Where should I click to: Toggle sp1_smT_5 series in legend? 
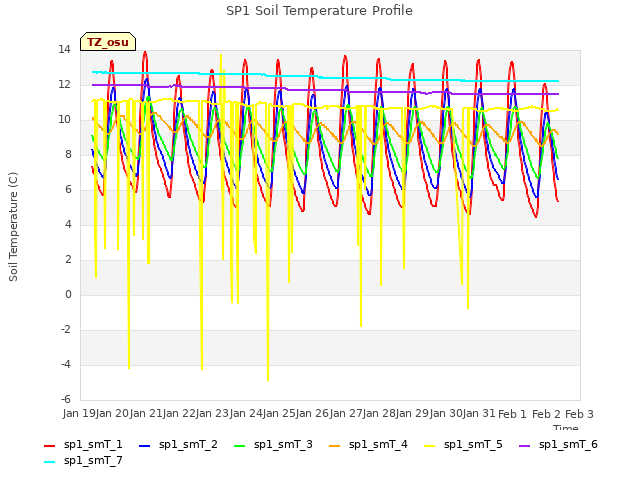(x=463, y=444)
